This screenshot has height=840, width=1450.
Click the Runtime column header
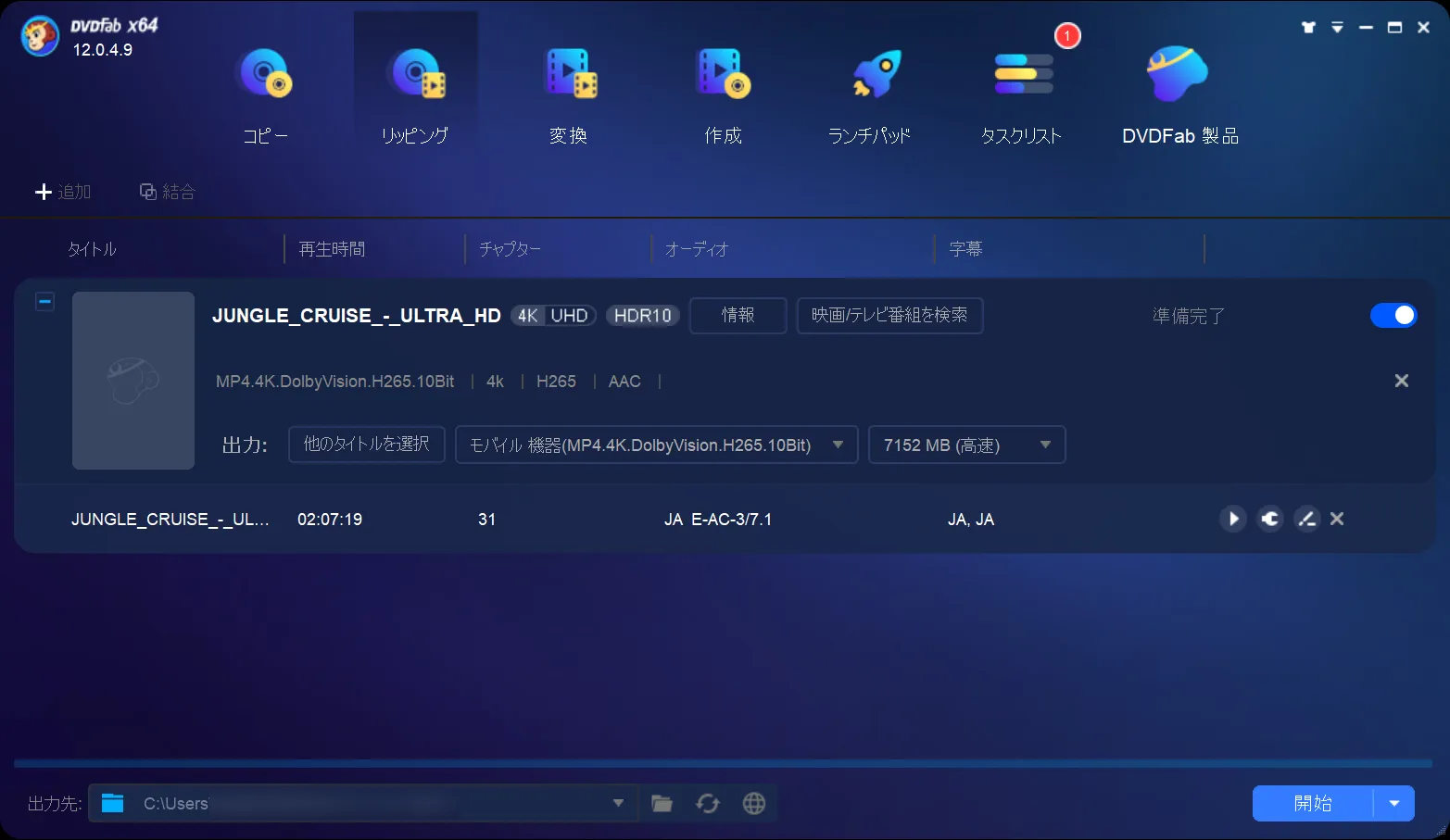click(332, 249)
